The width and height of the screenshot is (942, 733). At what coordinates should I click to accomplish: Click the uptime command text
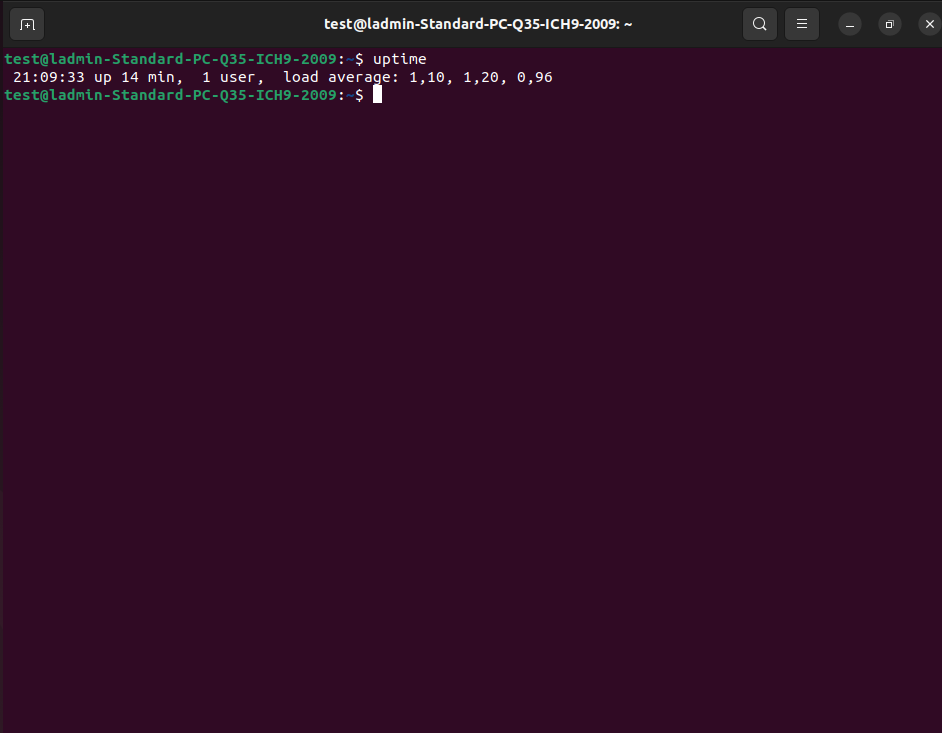(399, 58)
